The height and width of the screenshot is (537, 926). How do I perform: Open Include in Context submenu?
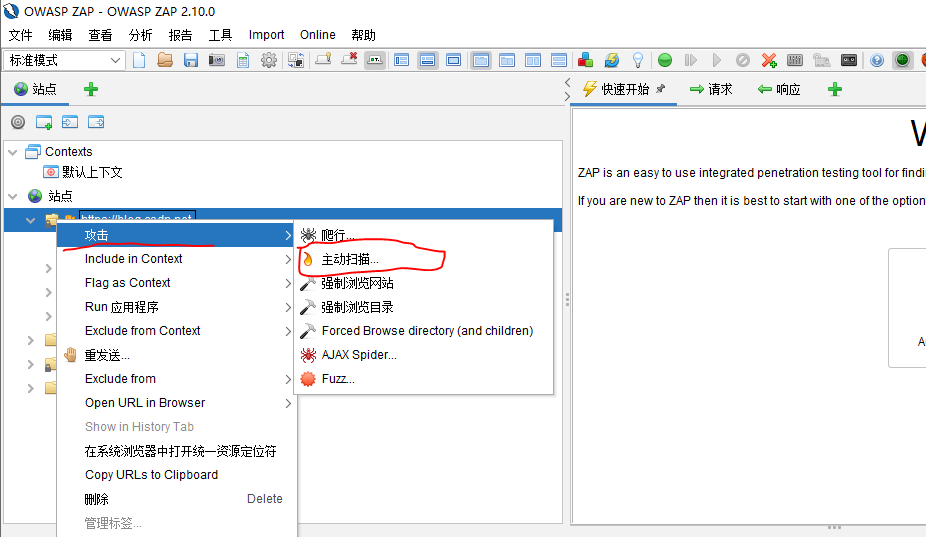tap(177, 259)
